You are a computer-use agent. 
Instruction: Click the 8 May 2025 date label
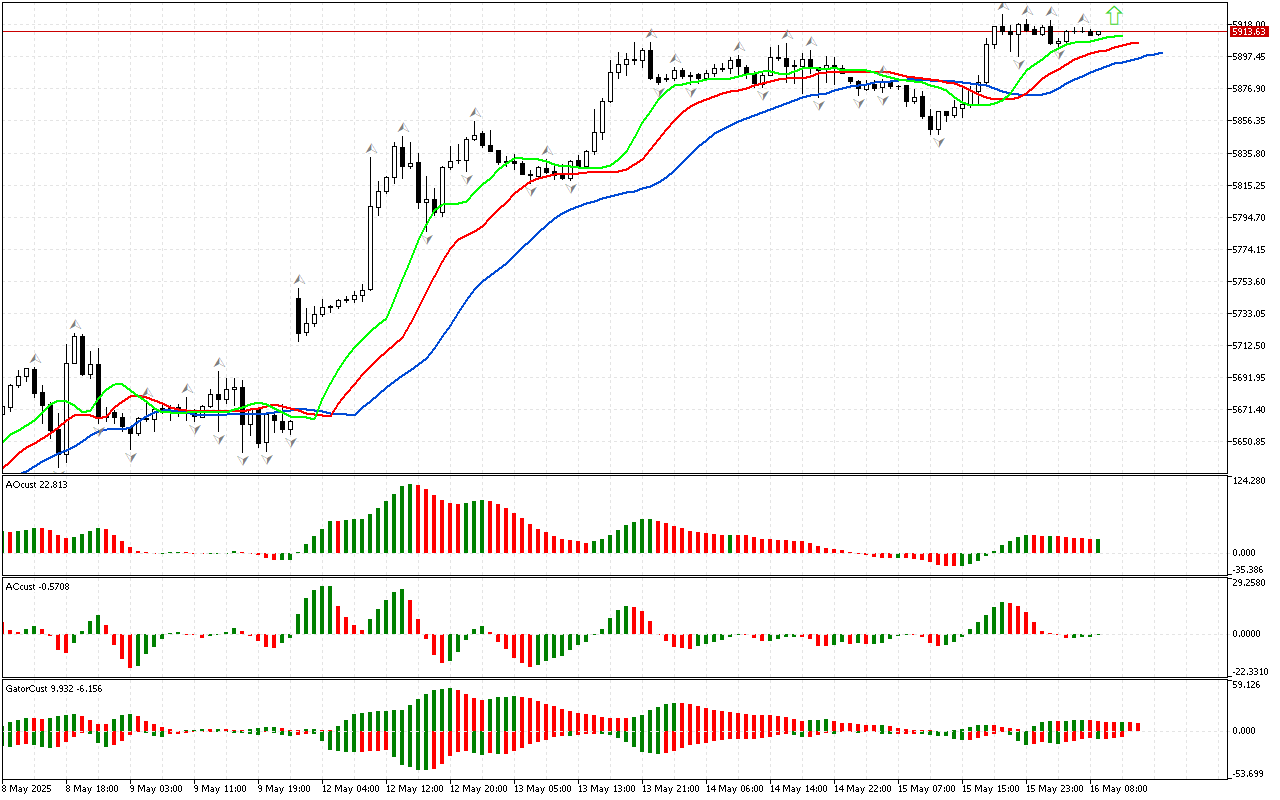tap(27, 788)
